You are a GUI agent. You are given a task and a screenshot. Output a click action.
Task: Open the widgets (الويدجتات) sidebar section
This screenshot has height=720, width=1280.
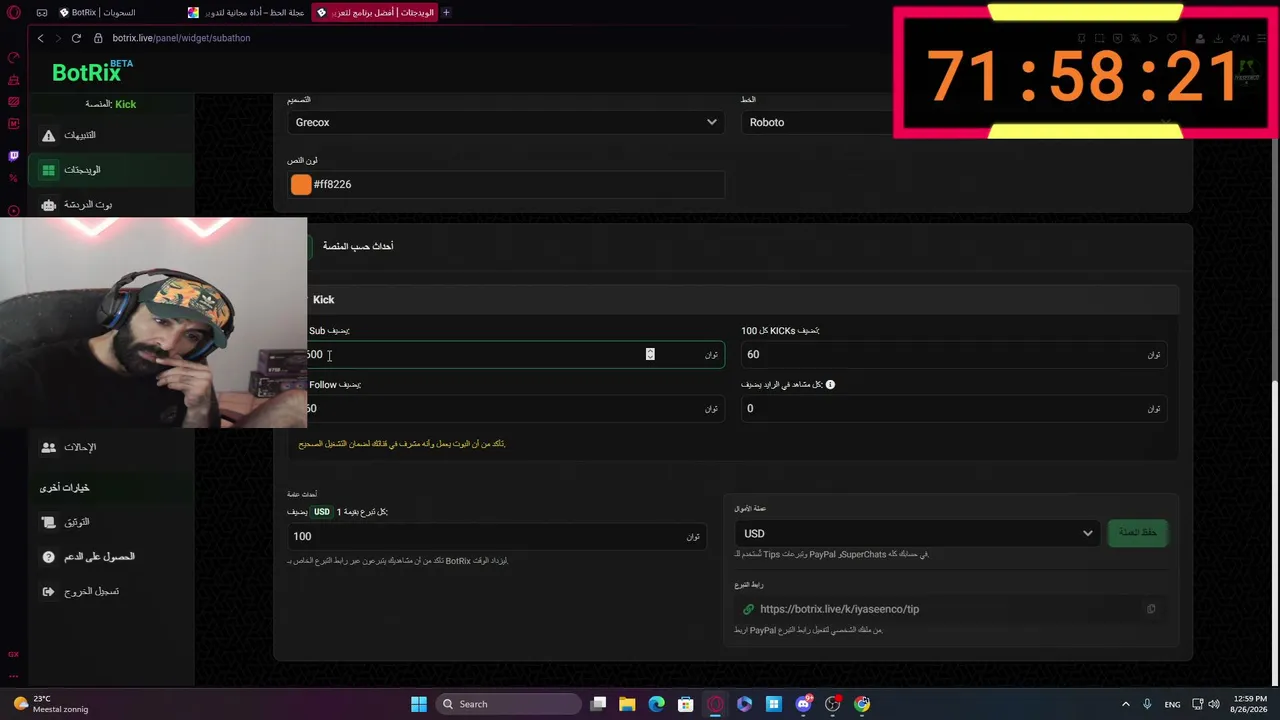tap(110, 170)
